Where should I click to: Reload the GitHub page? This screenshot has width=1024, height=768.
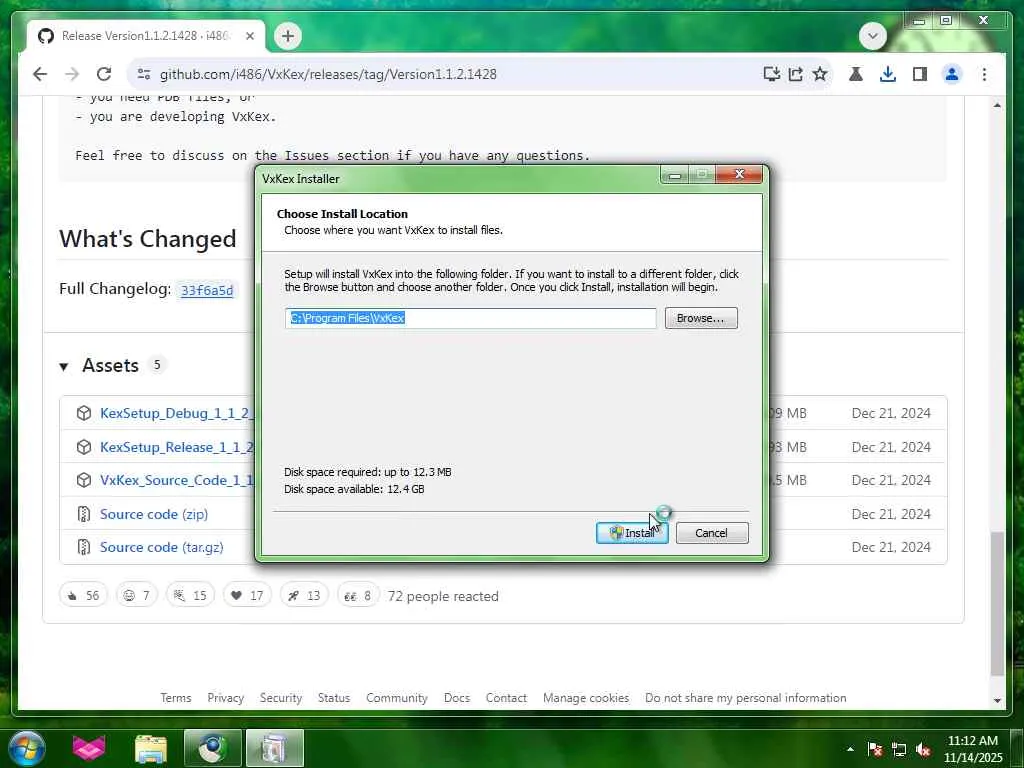pyautogui.click(x=104, y=74)
